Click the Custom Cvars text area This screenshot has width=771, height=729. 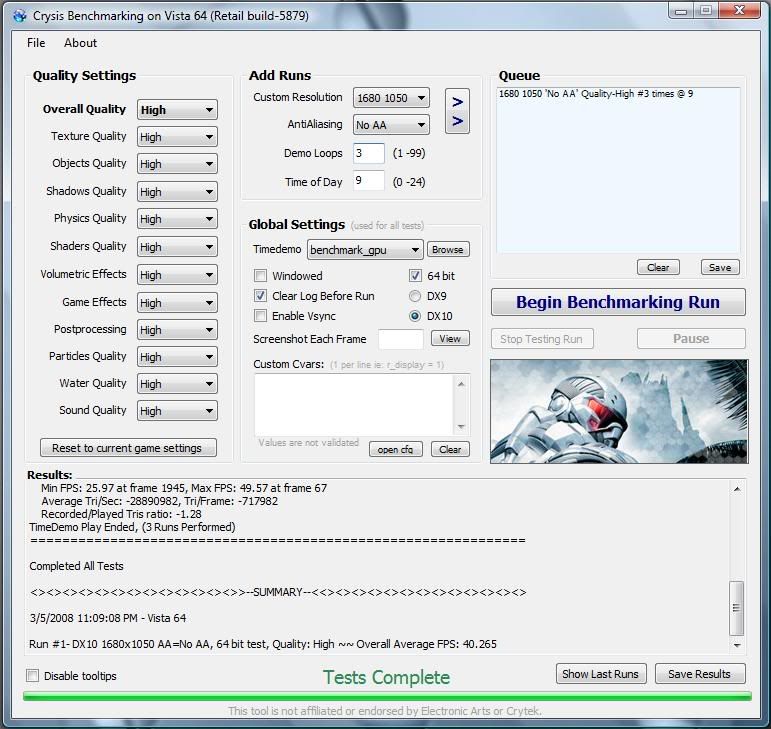(x=354, y=405)
